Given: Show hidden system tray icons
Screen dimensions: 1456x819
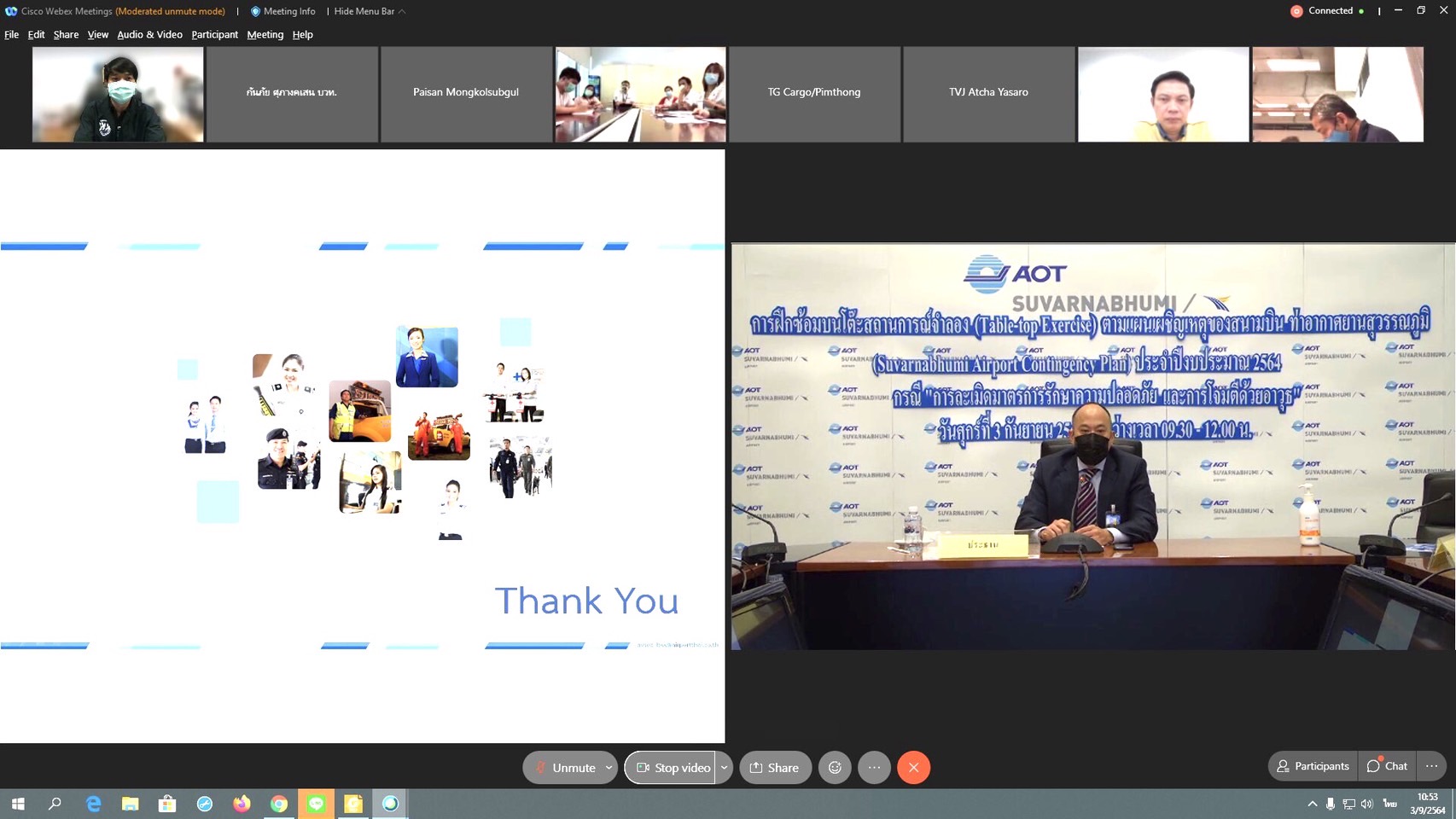Looking at the screenshot, I should pyautogui.click(x=1312, y=804).
